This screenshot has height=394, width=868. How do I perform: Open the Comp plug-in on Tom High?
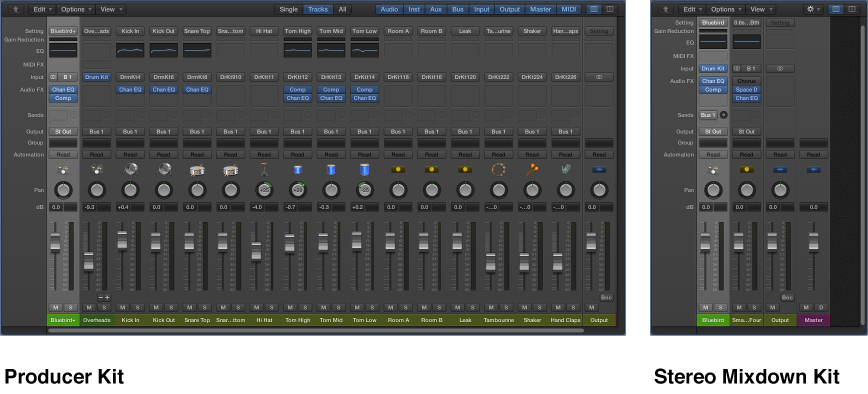(297, 90)
